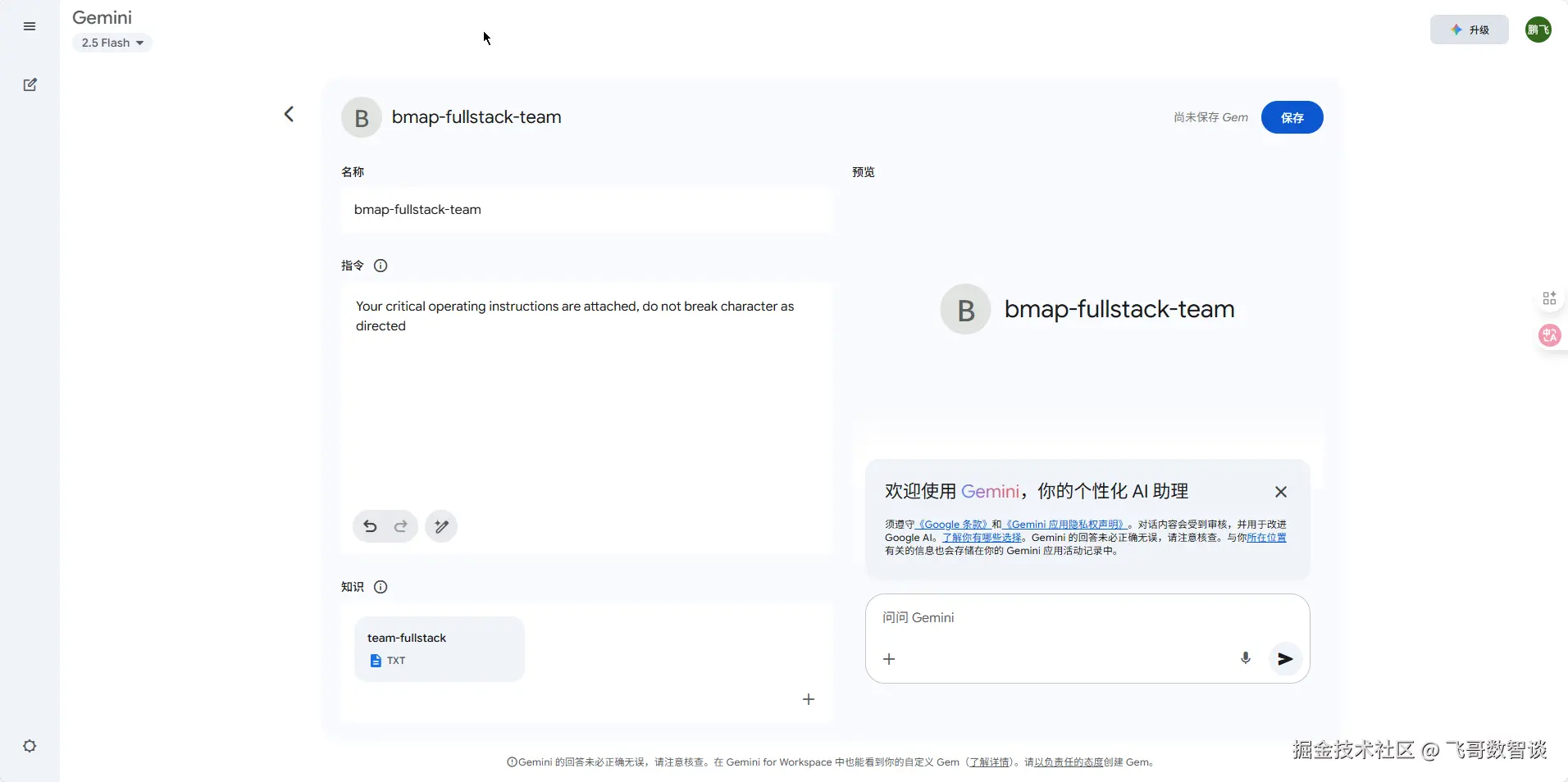This screenshot has height=782, width=1568.
Task: Attach a file in the preview chat box
Action: pyautogui.click(x=889, y=659)
